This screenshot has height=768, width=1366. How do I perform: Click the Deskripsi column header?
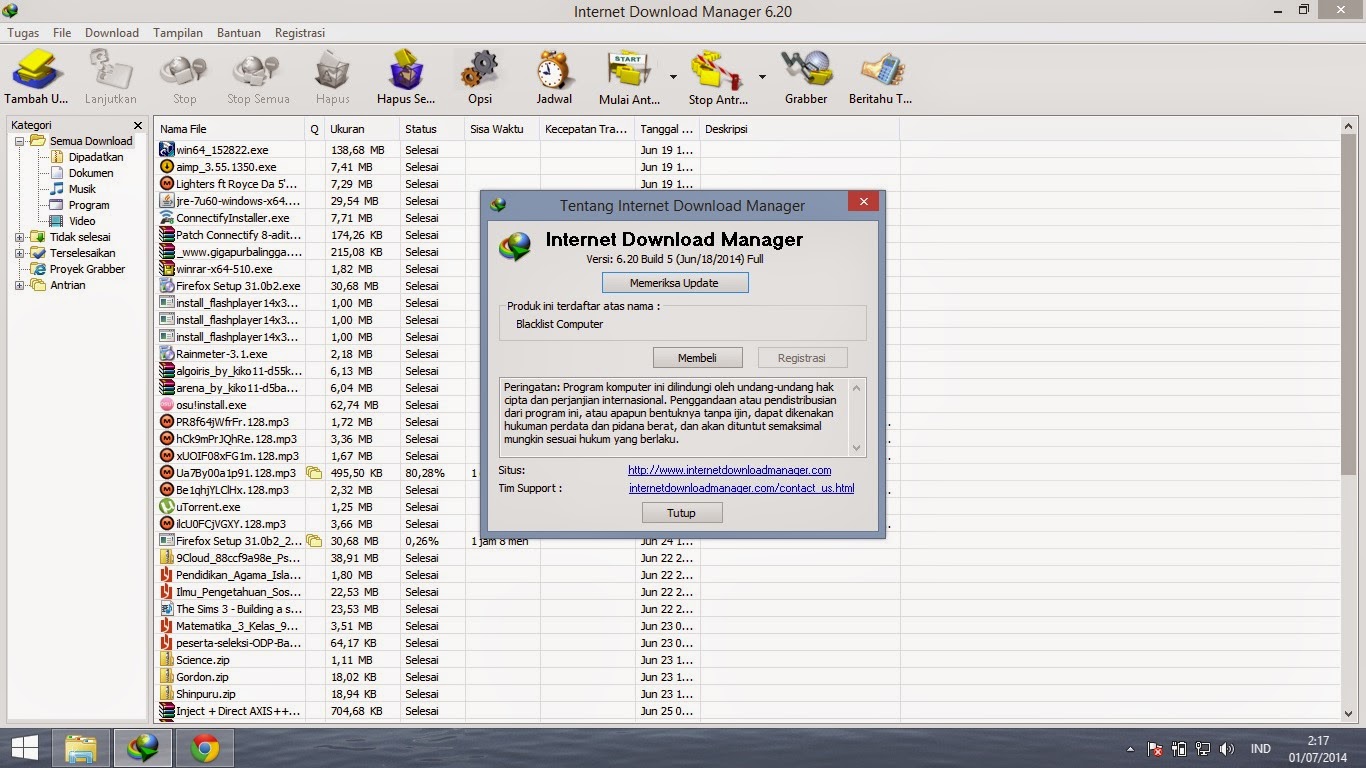[x=799, y=129]
